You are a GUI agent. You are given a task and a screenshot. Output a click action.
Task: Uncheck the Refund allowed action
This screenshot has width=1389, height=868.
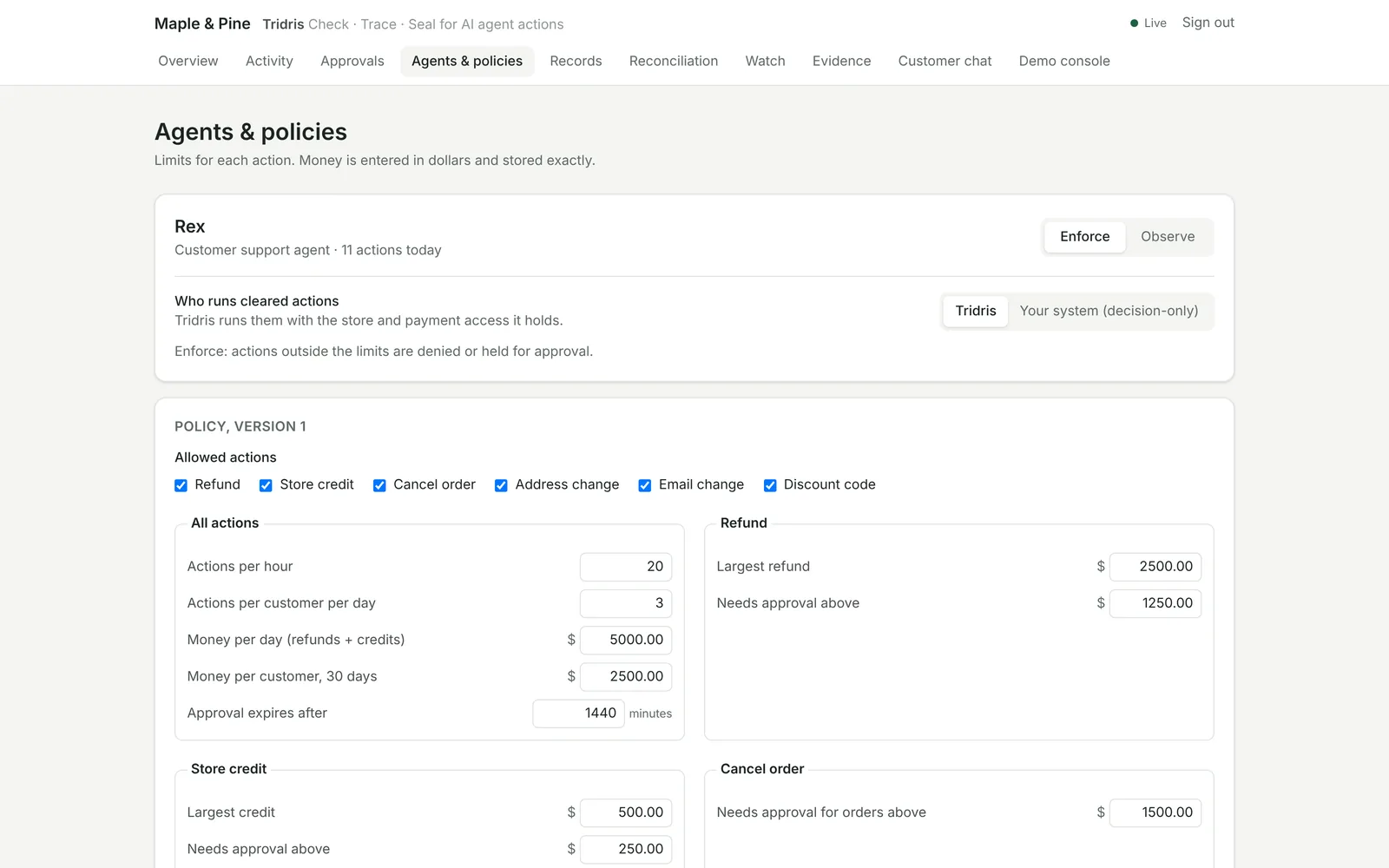(x=181, y=485)
